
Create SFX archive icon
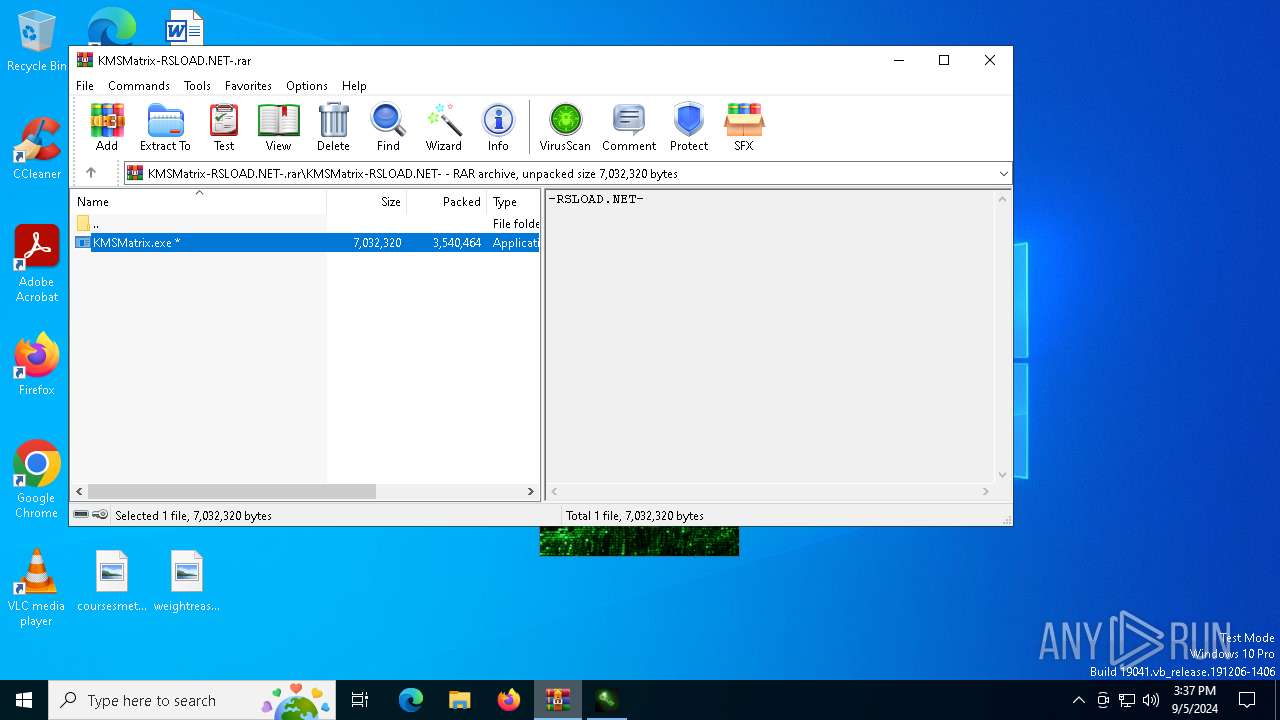pyautogui.click(x=744, y=127)
